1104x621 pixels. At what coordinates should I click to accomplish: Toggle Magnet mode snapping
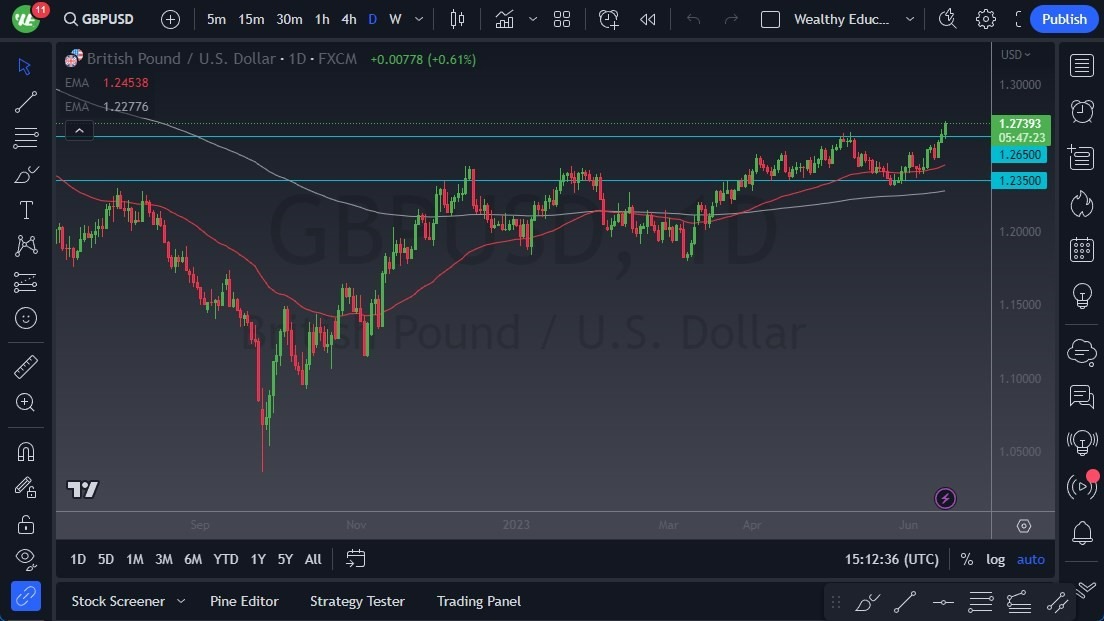pos(25,451)
